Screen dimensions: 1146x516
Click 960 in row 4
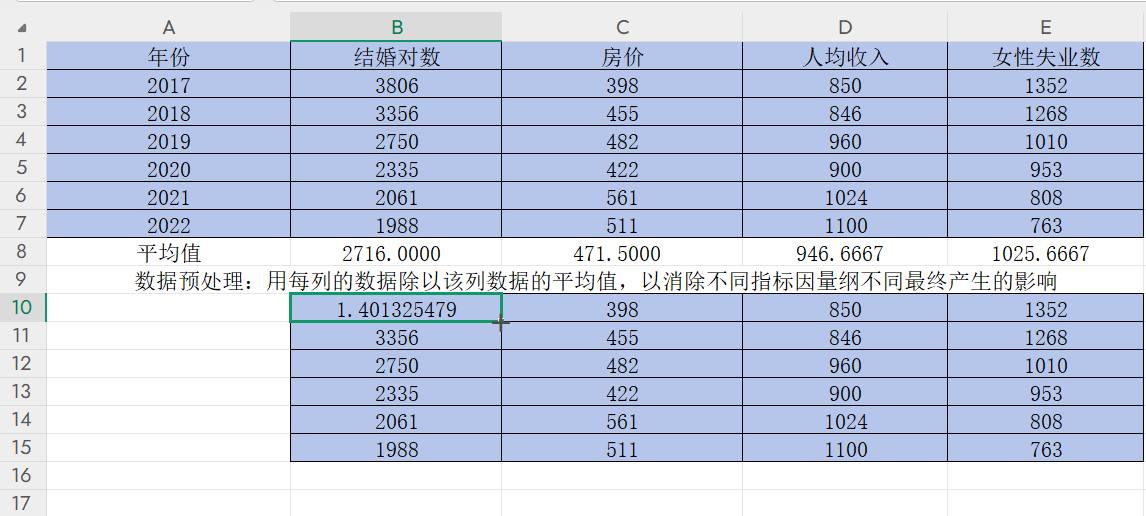(x=845, y=140)
